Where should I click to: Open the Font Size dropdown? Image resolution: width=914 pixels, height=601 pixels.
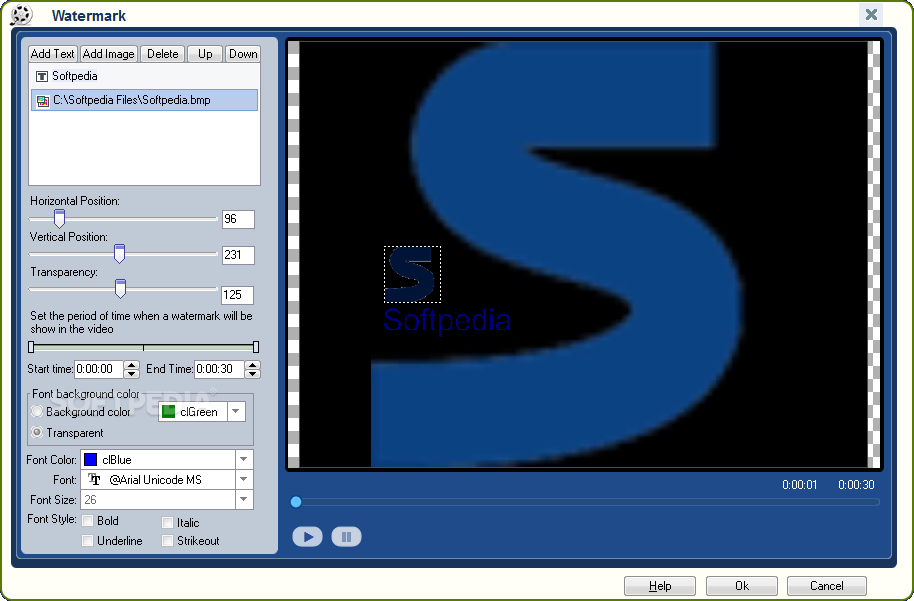point(244,500)
